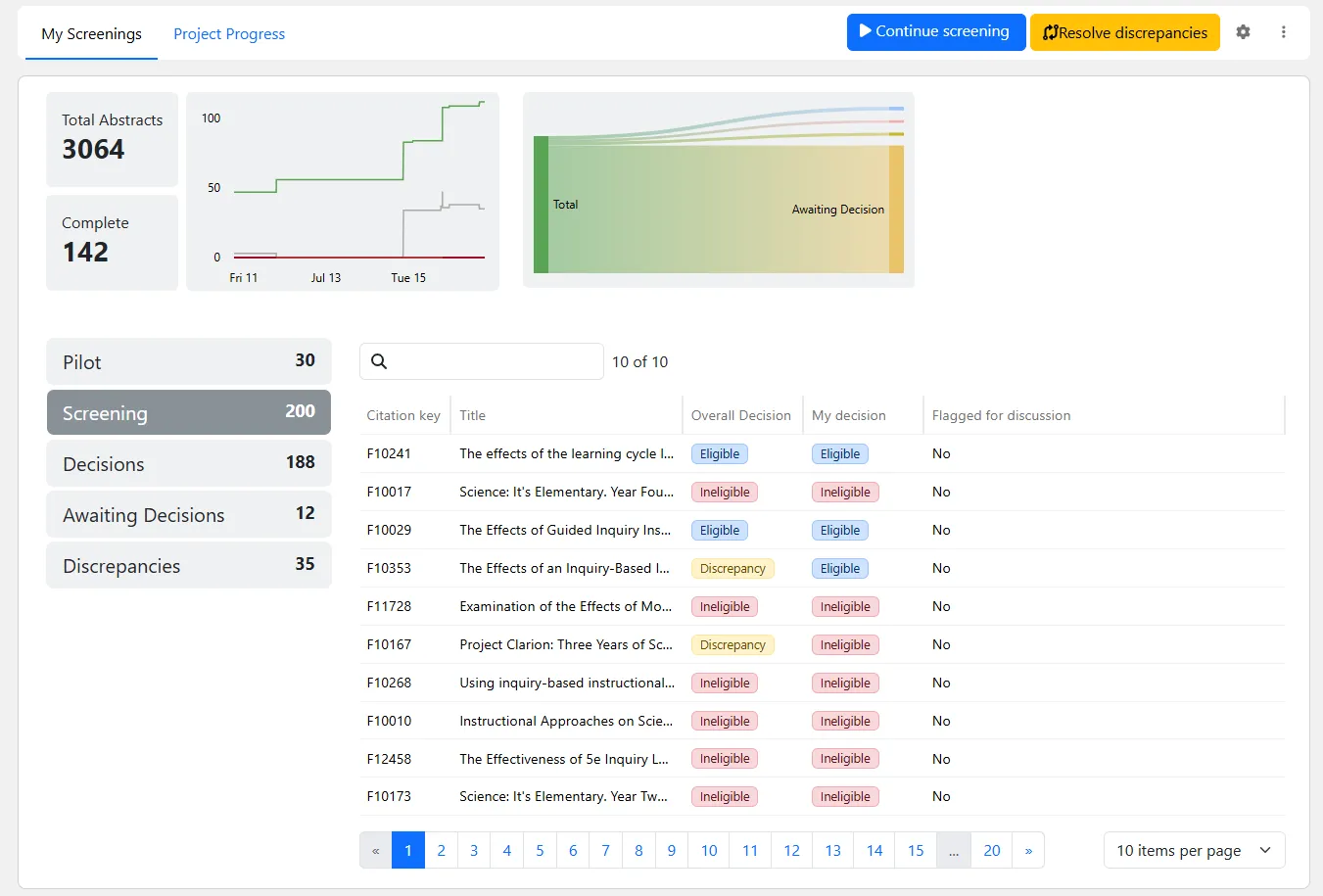Select the Pilot category
Viewport: 1323px width, 896px height.
[189, 361]
